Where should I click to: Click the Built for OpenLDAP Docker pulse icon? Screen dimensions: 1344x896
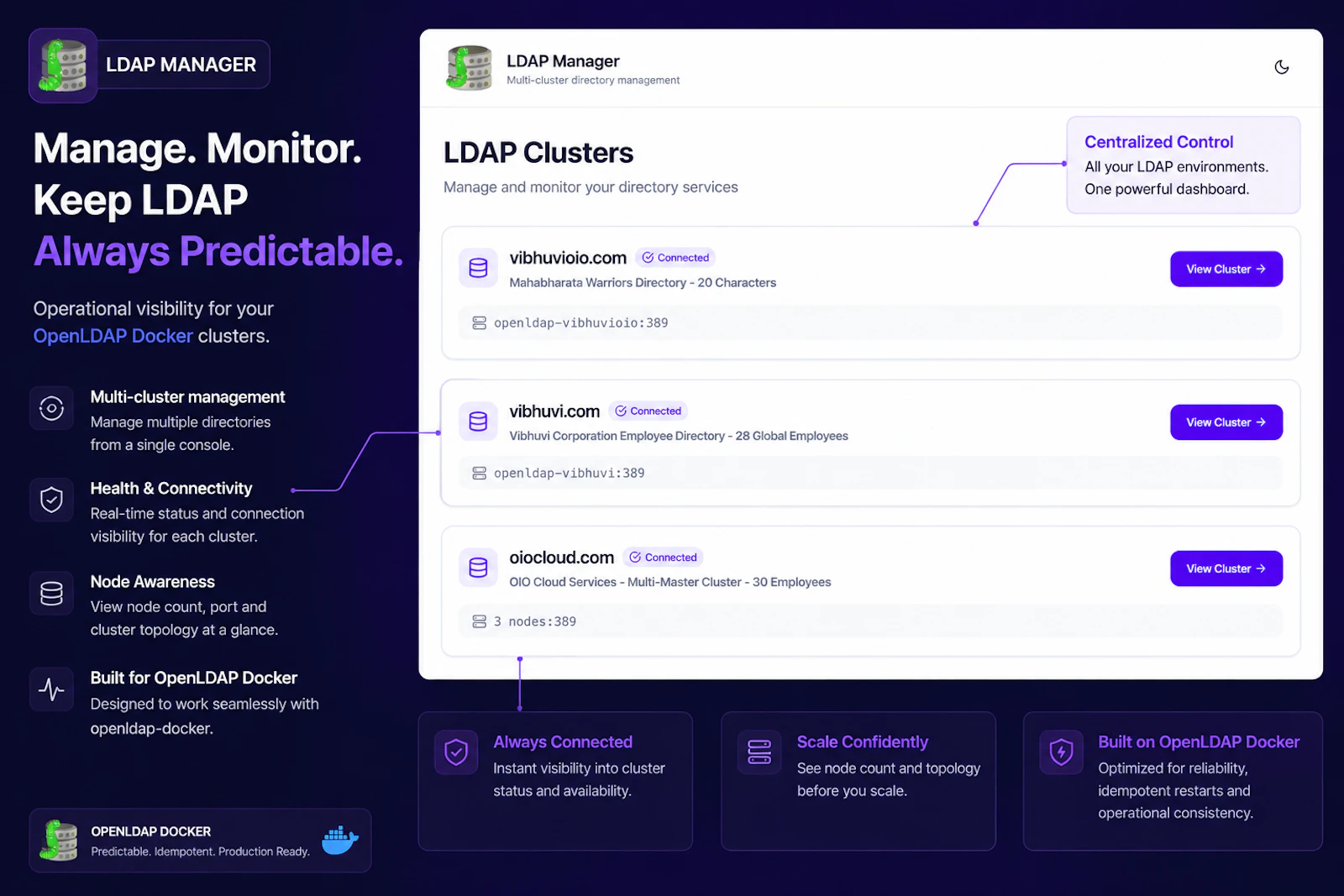coord(51,689)
